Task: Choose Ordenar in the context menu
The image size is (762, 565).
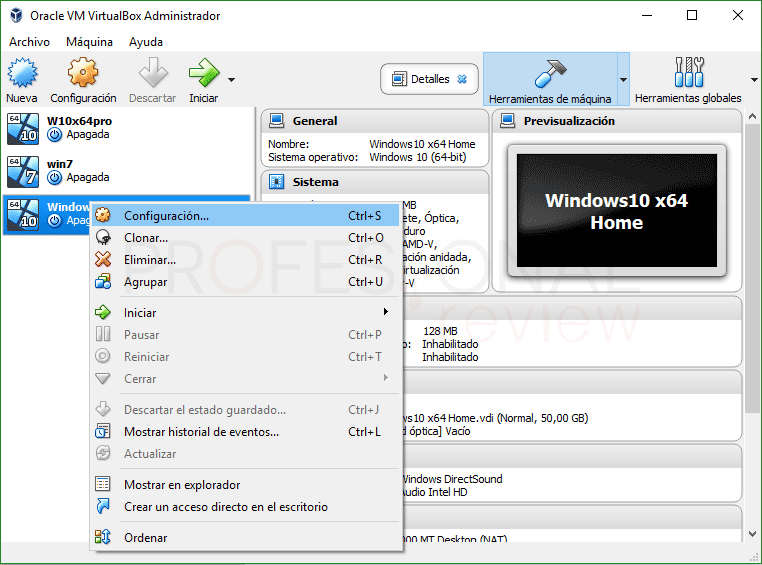Action: point(246,538)
